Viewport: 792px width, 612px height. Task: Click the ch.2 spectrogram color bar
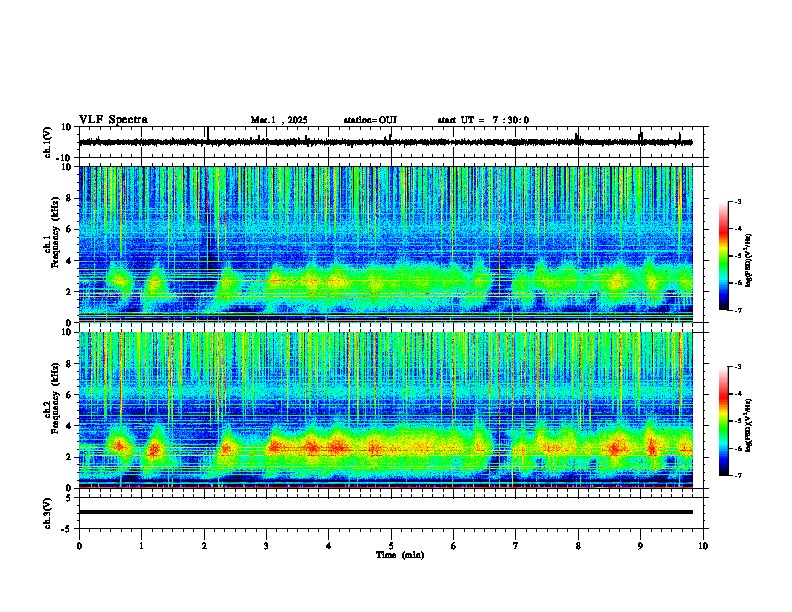tap(724, 421)
